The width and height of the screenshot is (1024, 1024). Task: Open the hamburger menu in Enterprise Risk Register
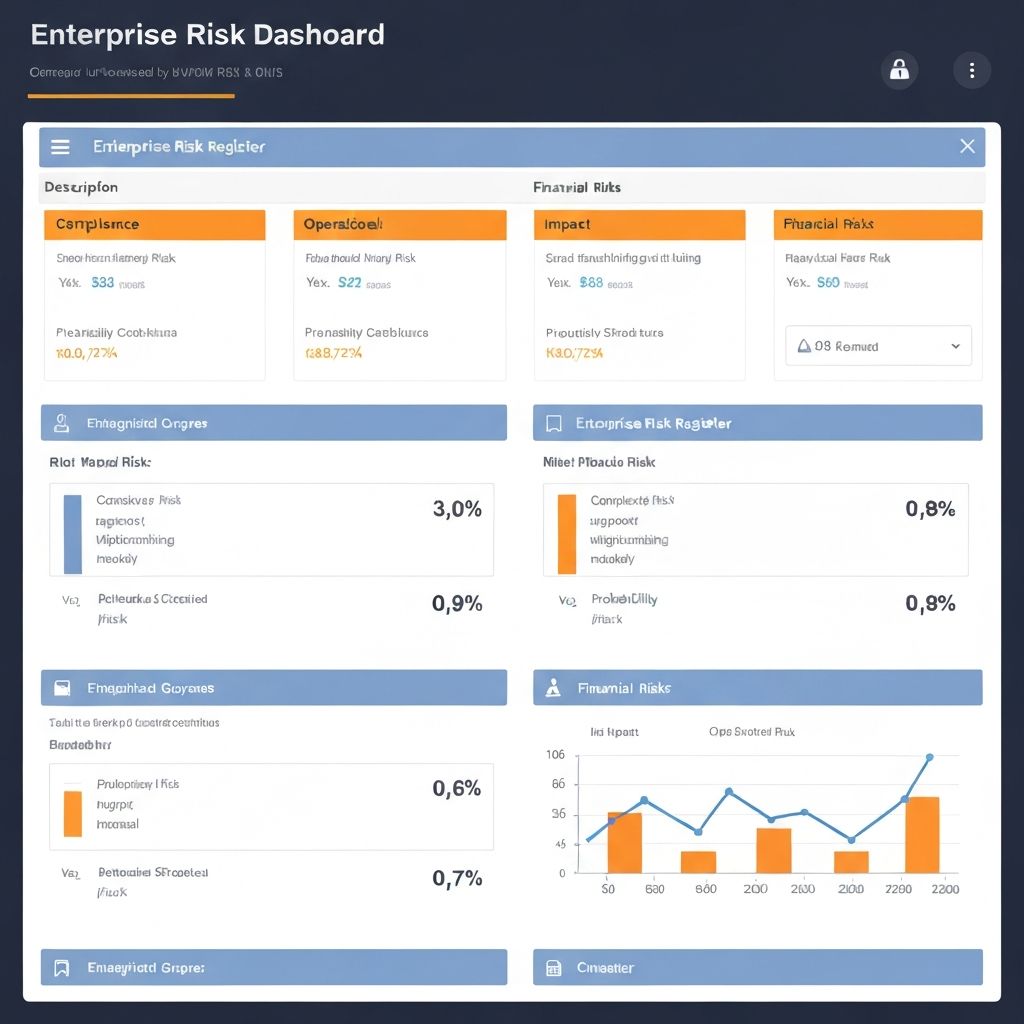tap(60, 146)
